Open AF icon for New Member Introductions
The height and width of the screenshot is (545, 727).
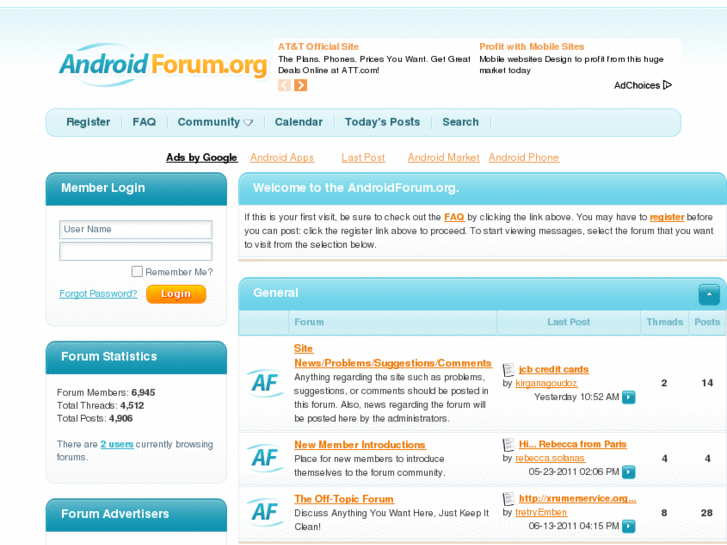coord(265,458)
